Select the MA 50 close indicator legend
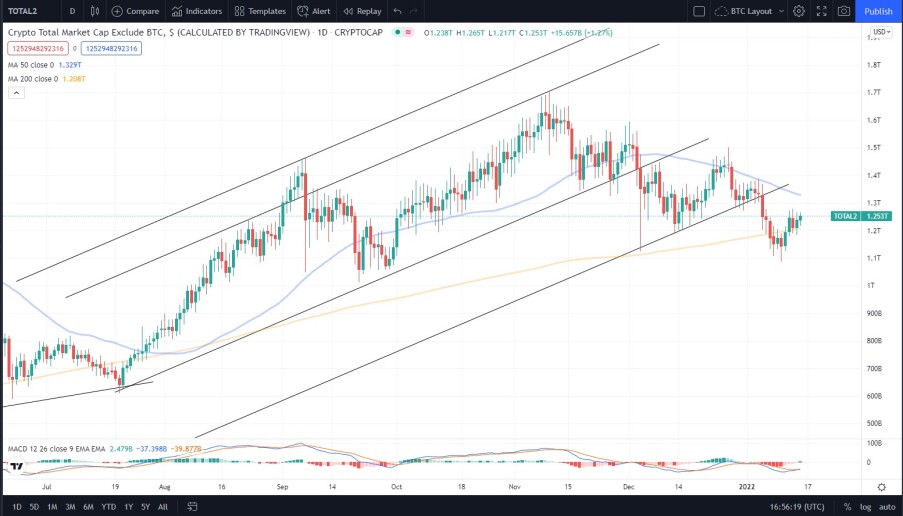Screen dimensions: 903x516 [x=31, y=65]
